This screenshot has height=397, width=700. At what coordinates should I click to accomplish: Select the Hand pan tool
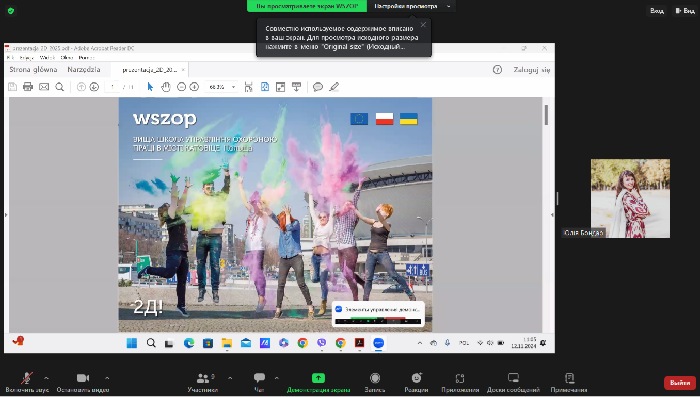[166, 87]
